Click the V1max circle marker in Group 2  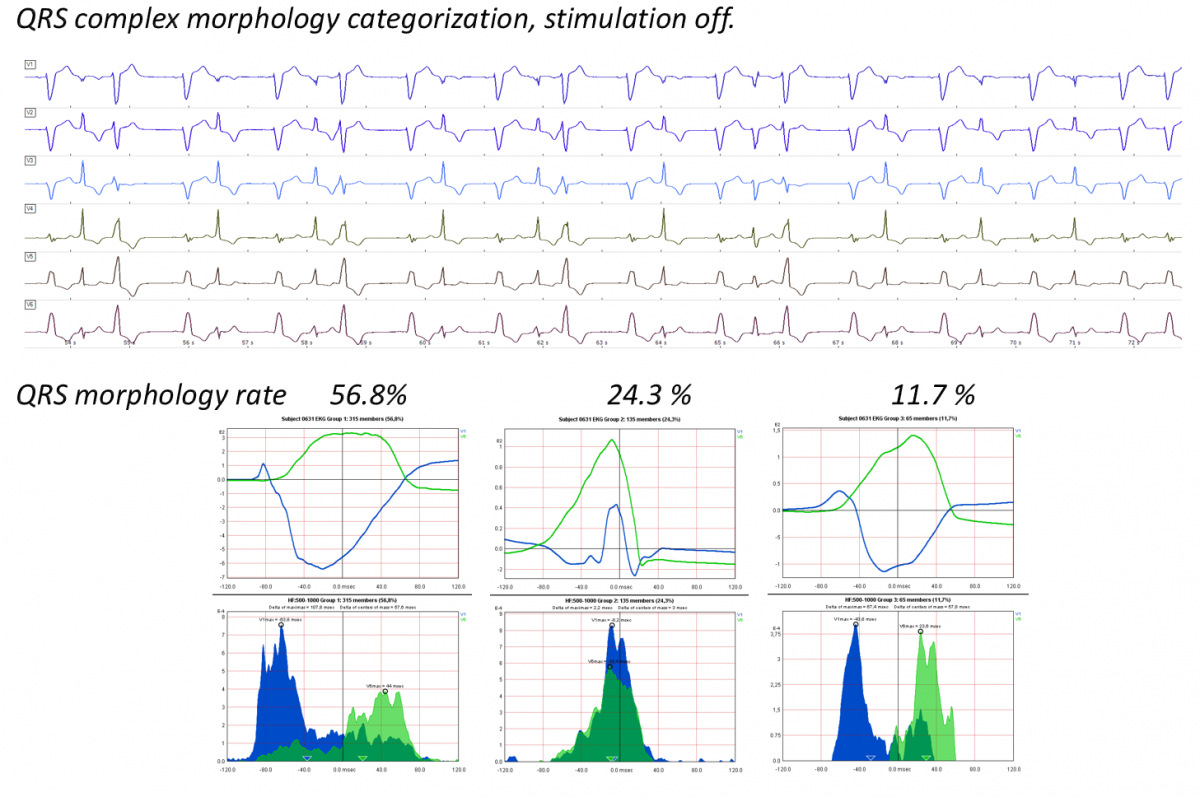pos(611,626)
